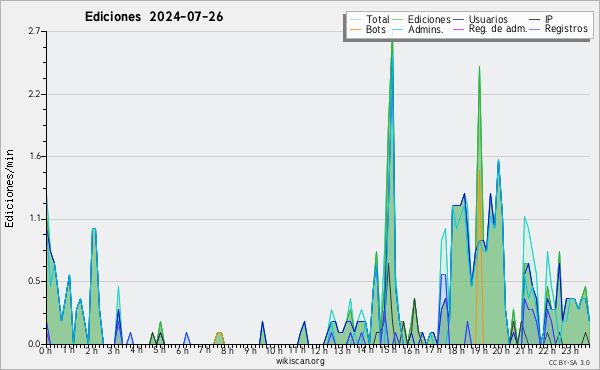Click the Total legend cyan line swatch

tap(355, 20)
